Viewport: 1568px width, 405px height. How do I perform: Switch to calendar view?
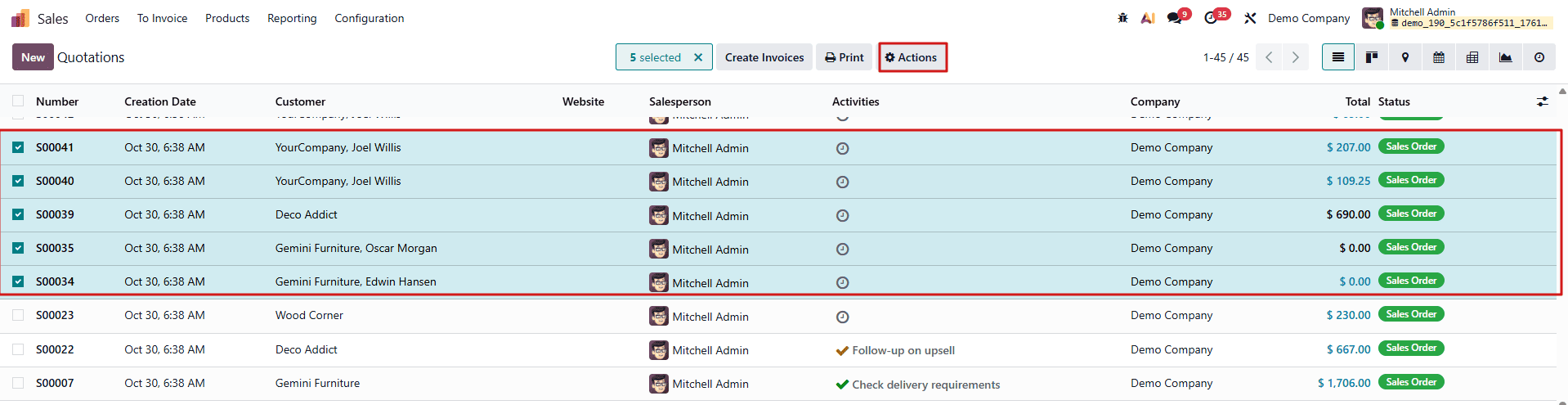coord(1439,57)
